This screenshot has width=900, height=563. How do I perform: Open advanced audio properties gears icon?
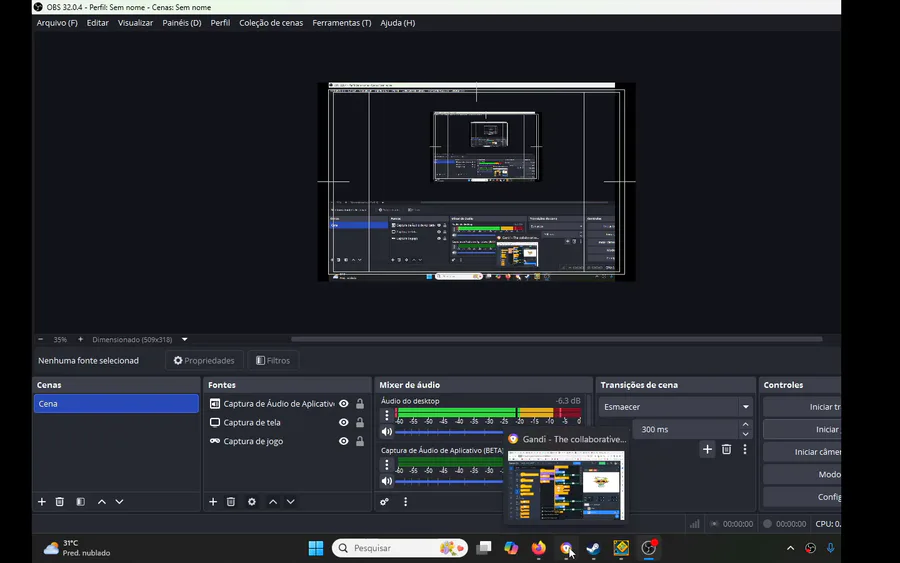tap(385, 502)
